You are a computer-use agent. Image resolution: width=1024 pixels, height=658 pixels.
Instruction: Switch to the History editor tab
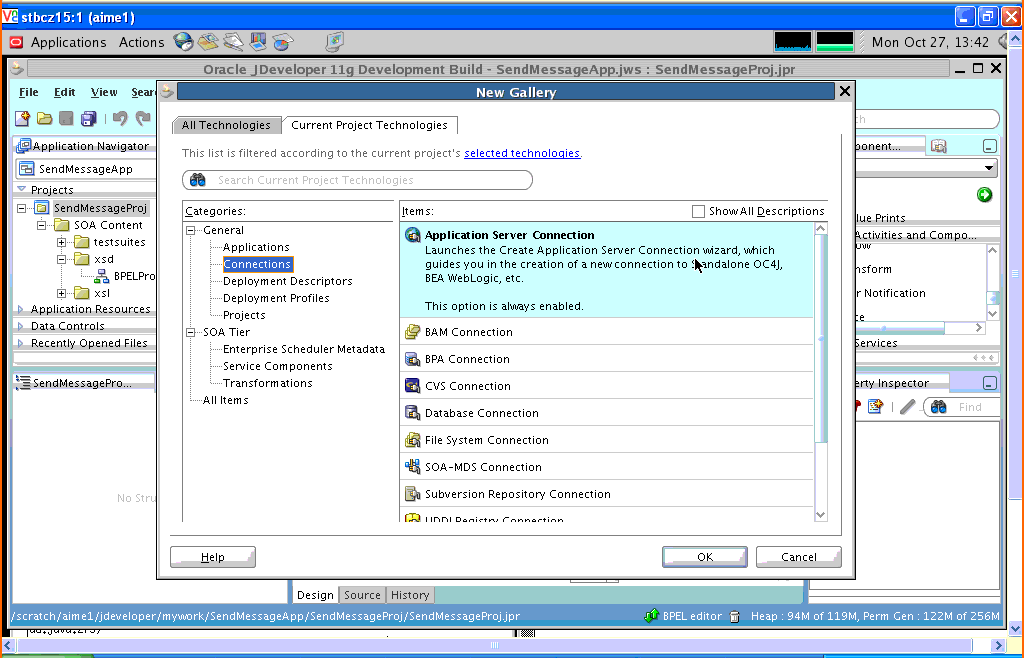(x=410, y=595)
